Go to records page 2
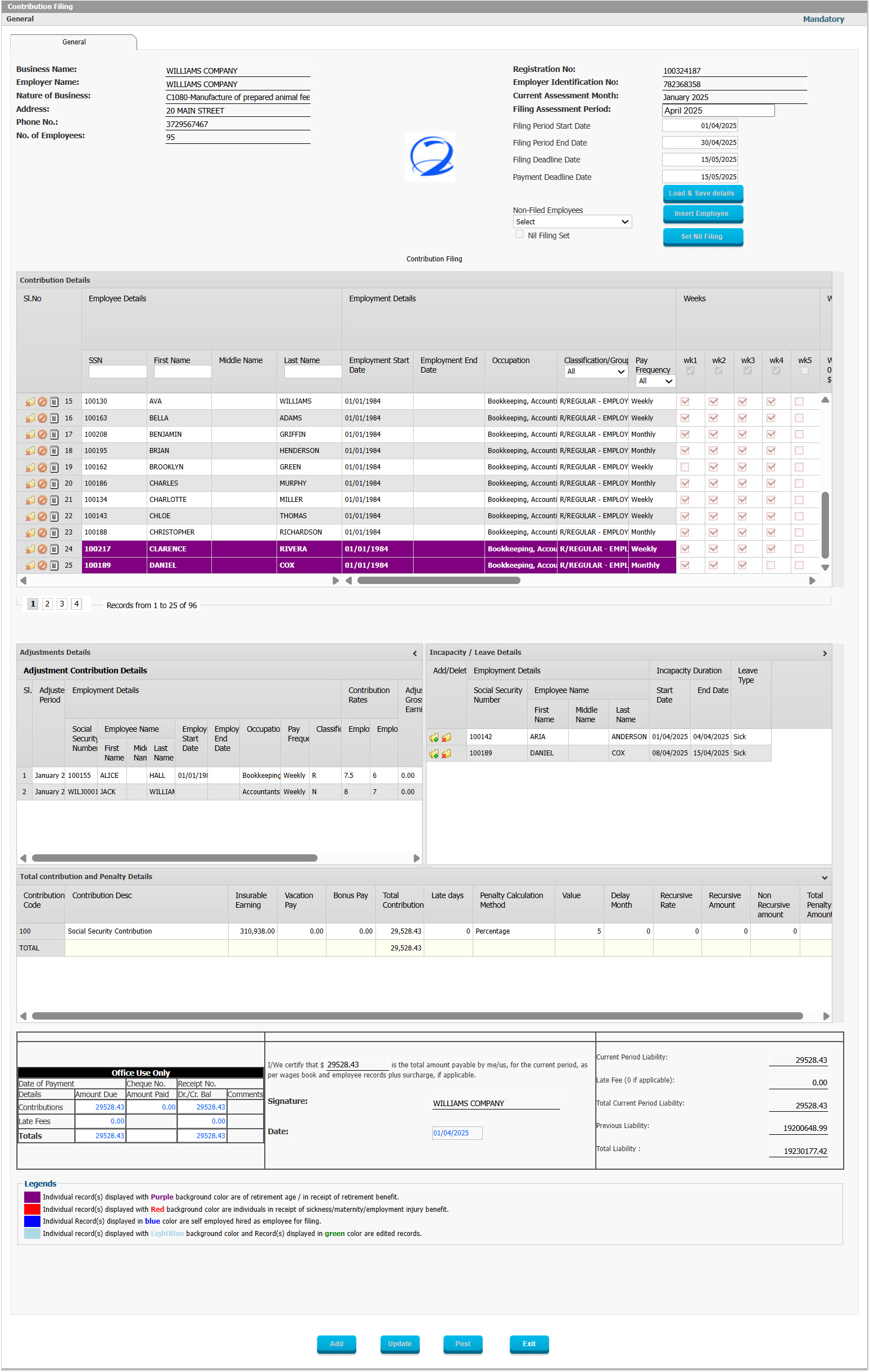870x1372 pixels. (47, 604)
